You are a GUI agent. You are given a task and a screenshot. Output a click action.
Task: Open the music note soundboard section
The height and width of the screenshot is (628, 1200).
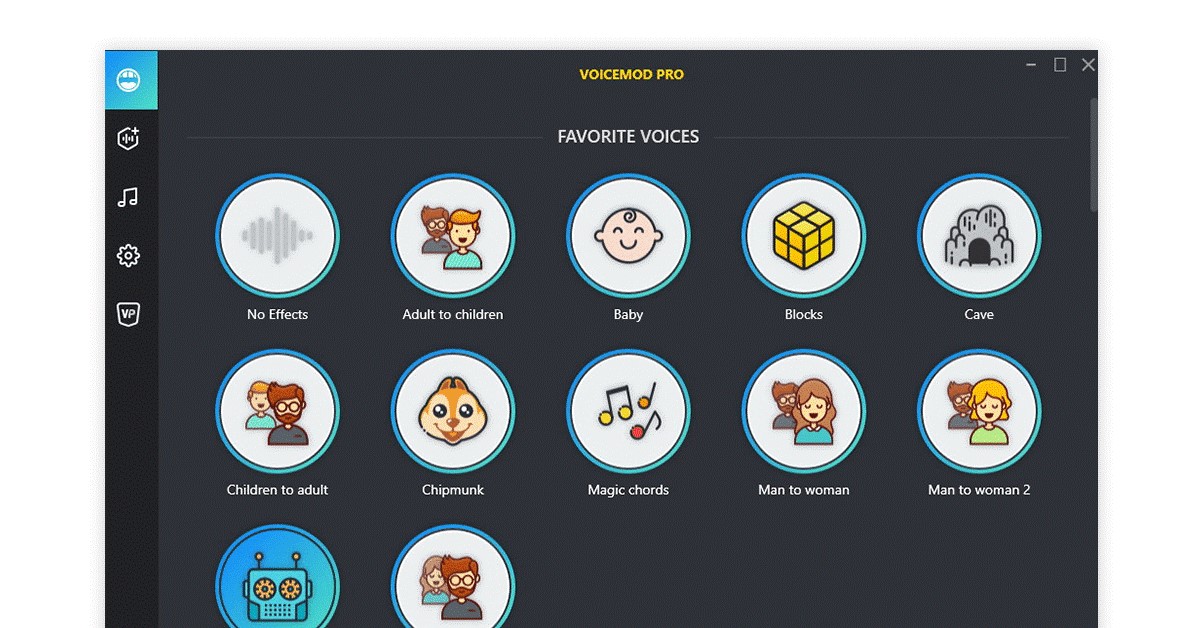tap(128, 197)
